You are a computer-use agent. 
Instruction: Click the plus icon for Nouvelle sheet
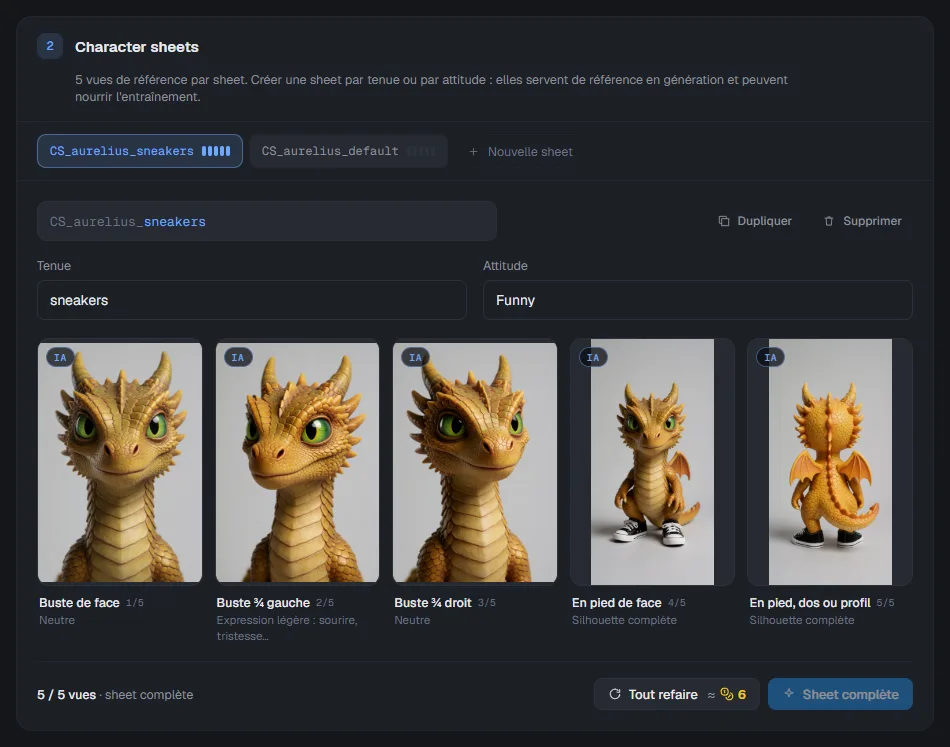click(x=473, y=151)
